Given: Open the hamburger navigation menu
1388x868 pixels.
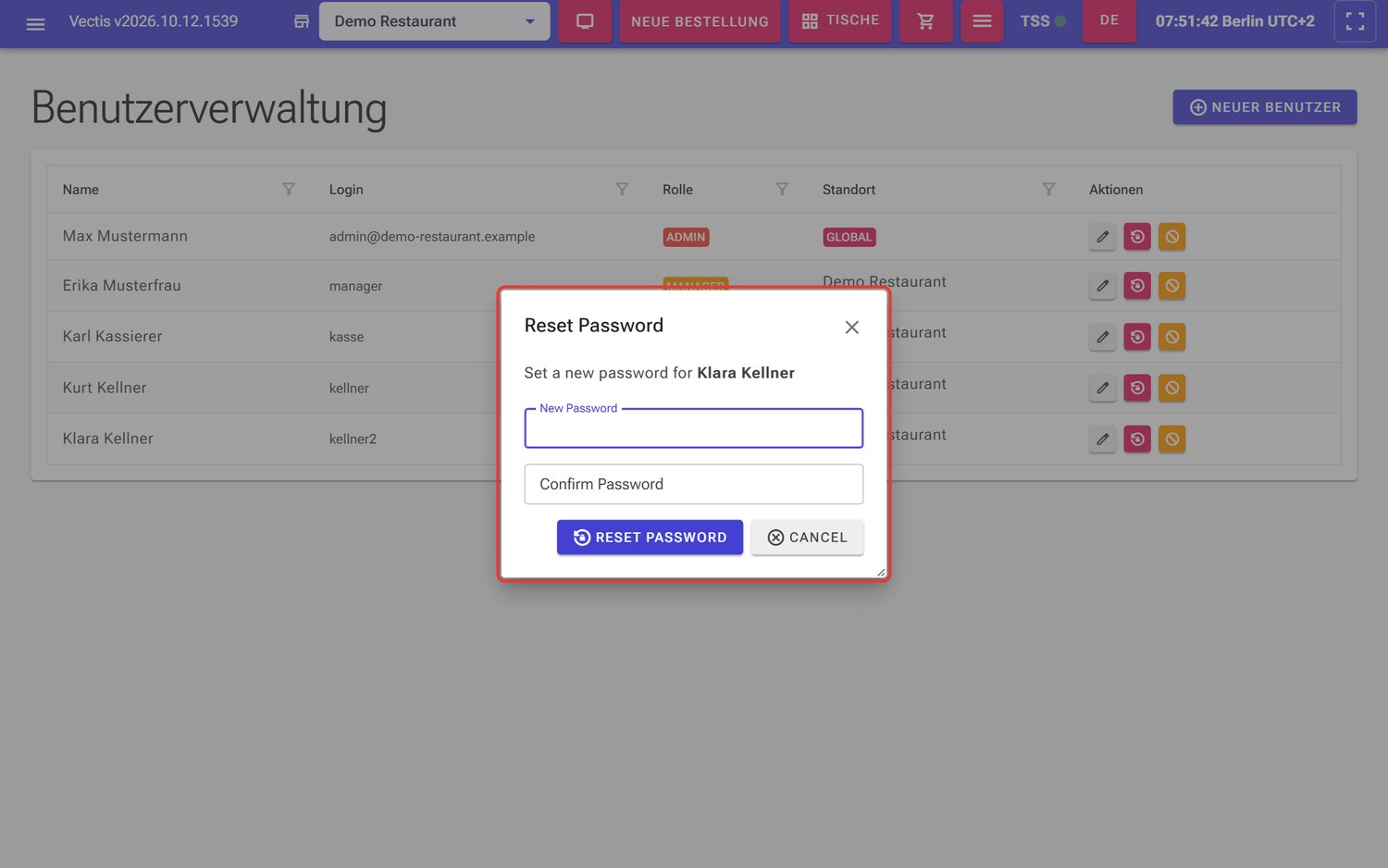Looking at the screenshot, I should [35, 22].
